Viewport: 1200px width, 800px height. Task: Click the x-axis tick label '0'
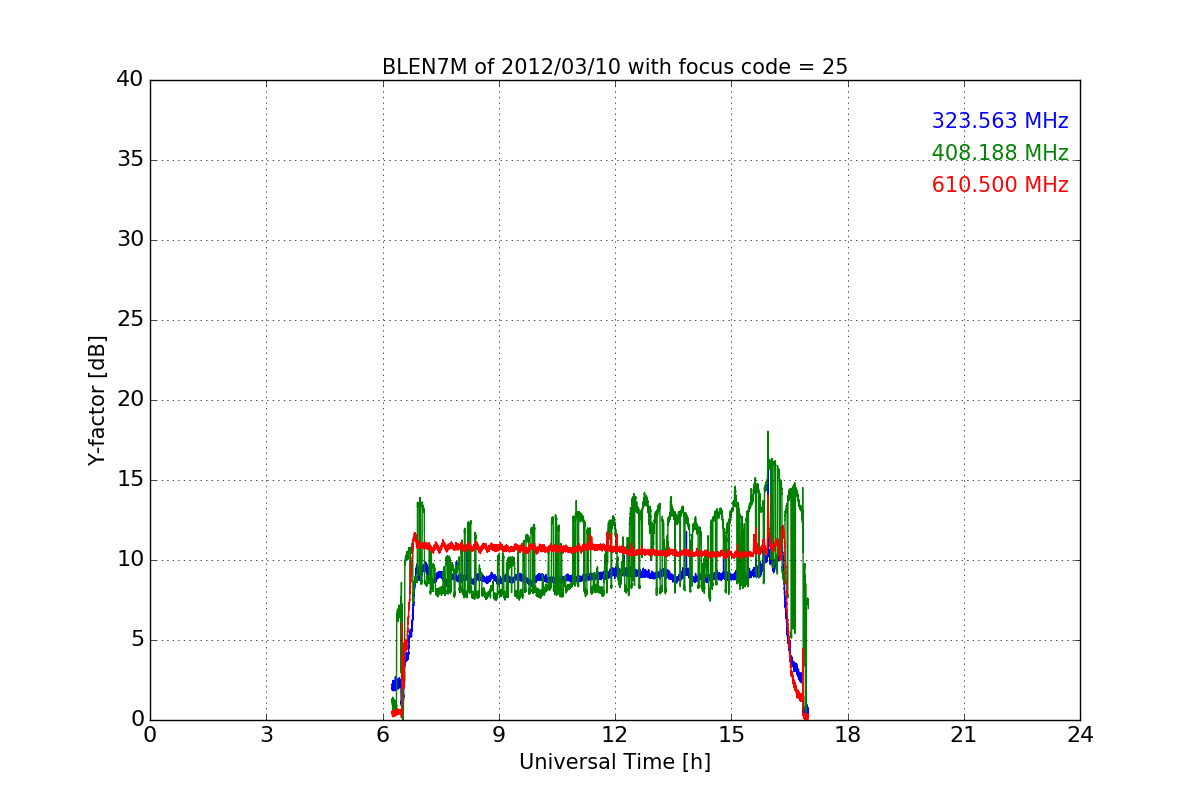tap(150, 735)
